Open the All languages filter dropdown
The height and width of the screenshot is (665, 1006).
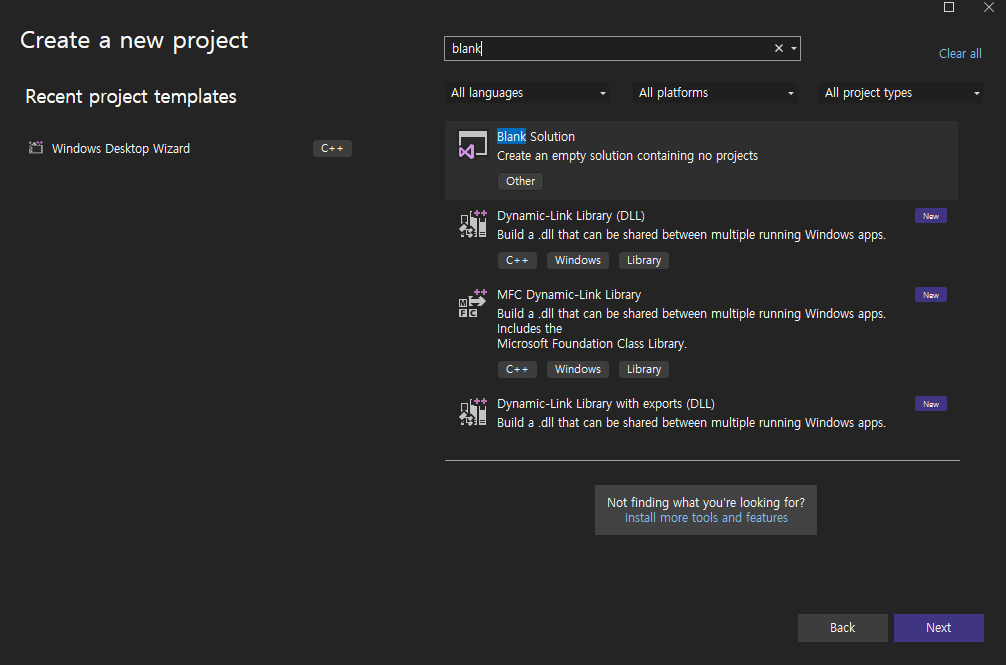click(x=527, y=93)
